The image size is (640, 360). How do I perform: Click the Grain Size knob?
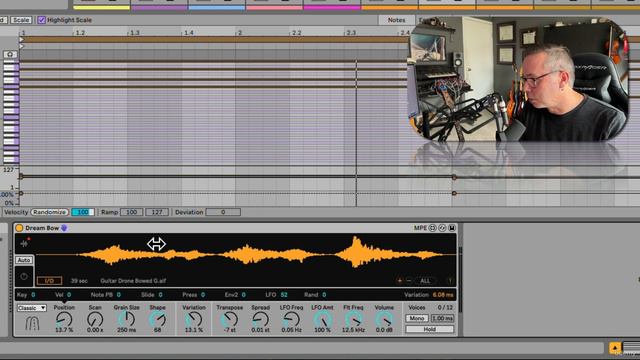coord(127,319)
